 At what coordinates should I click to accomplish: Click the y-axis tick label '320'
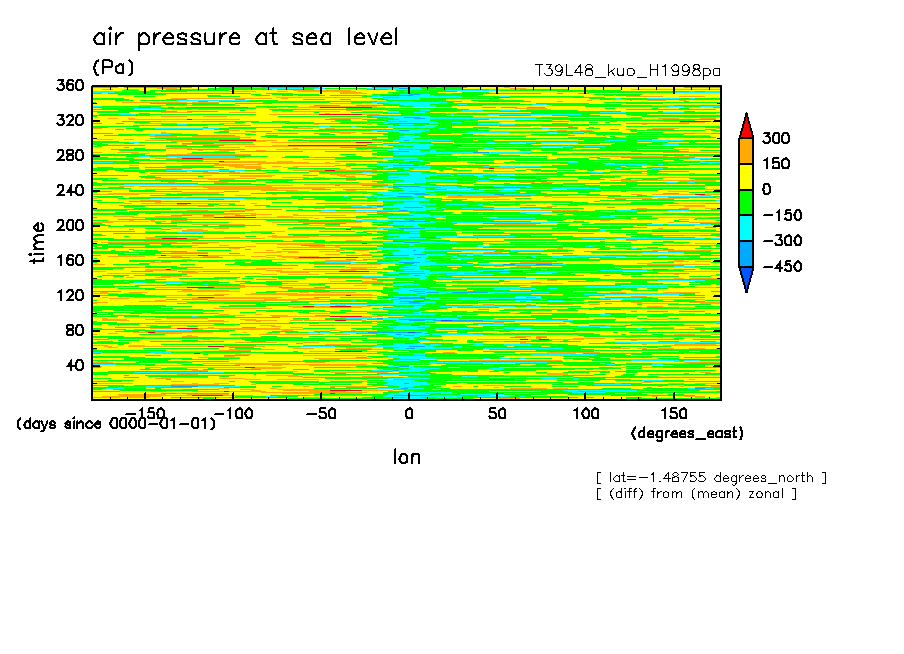click(70, 121)
